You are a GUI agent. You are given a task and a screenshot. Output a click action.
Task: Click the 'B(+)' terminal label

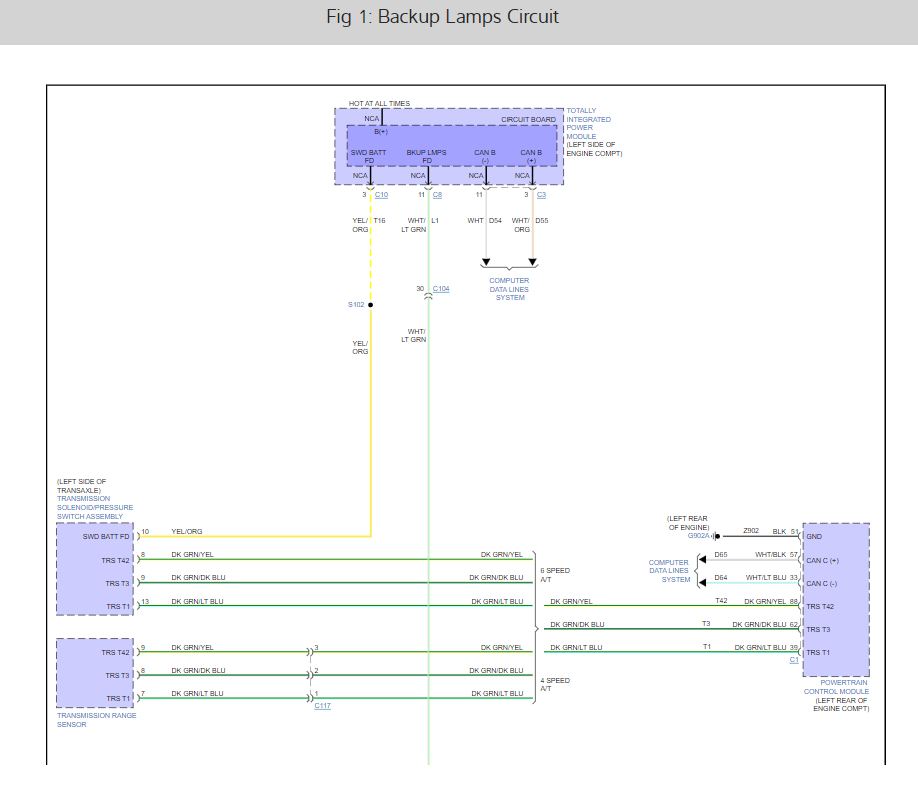pos(381,132)
